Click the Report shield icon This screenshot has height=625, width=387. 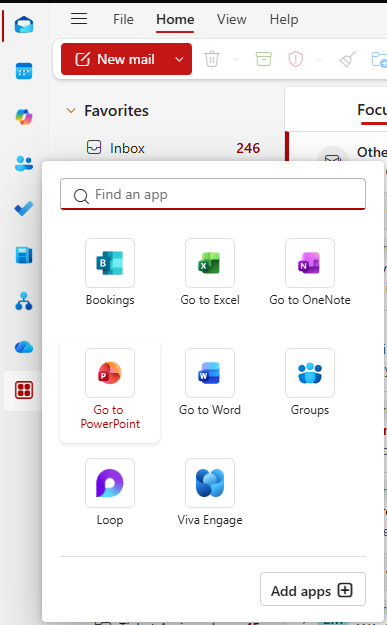click(296, 59)
